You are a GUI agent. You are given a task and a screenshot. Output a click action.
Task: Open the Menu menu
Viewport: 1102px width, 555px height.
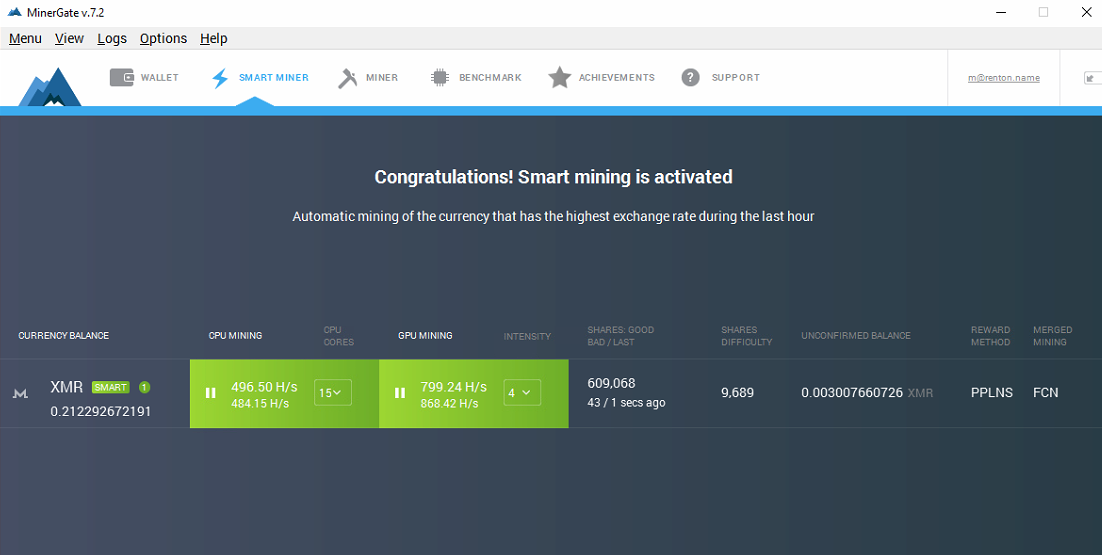tap(25, 39)
